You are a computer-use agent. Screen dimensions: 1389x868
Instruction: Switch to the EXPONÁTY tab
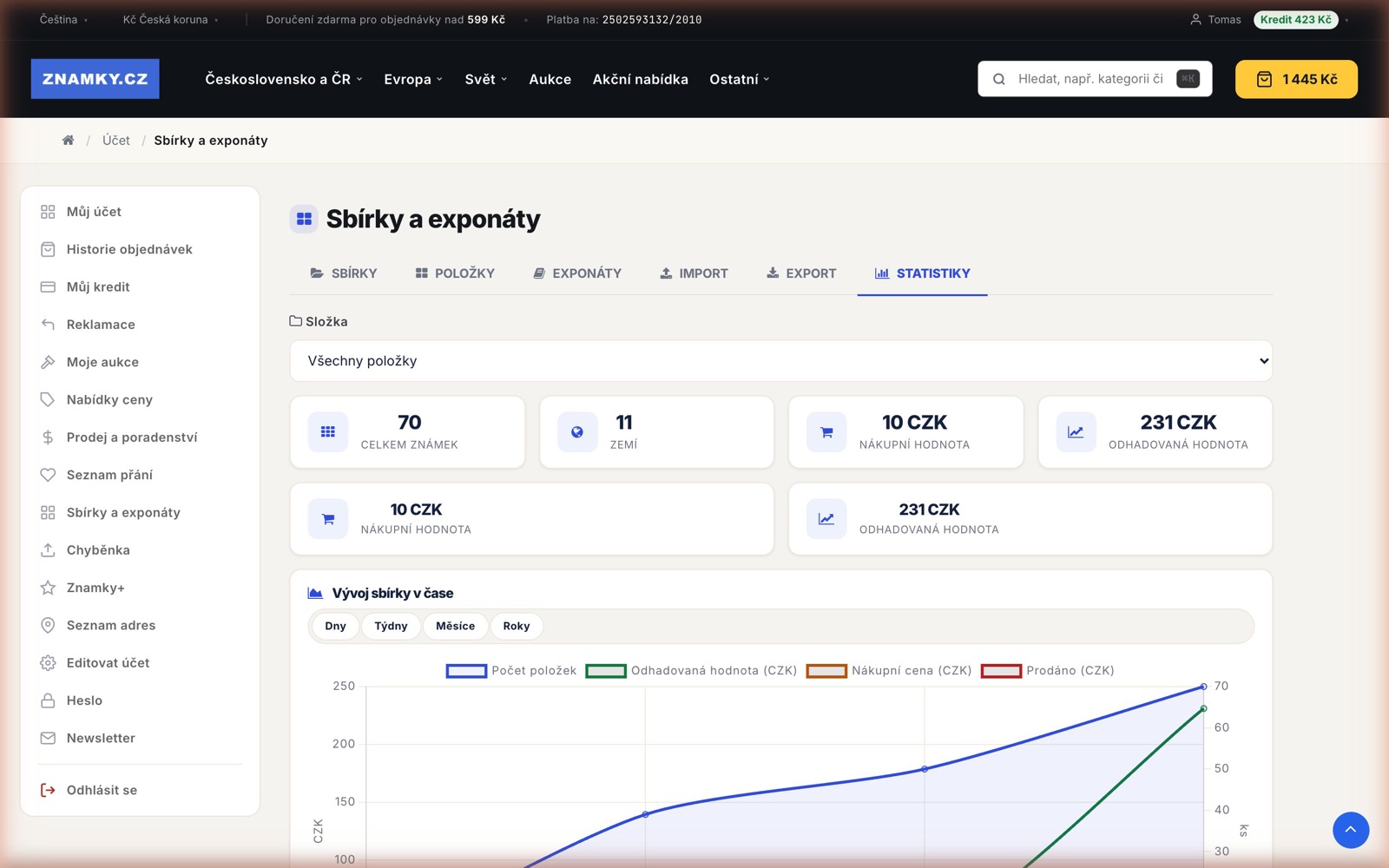click(x=577, y=273)
